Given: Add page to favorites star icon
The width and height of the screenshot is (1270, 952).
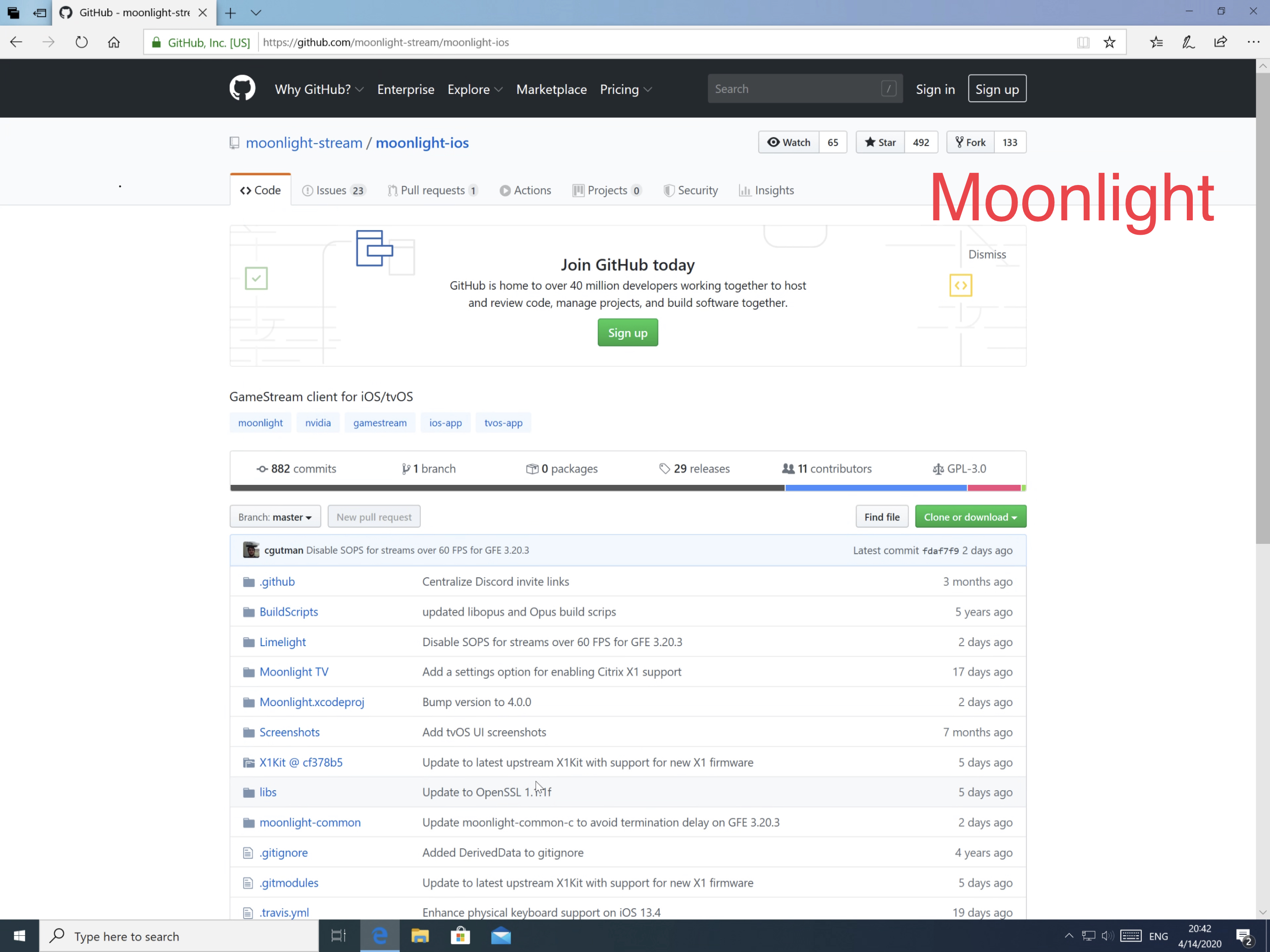Looking at the screenshot, I should click(x=1109, y=42).
